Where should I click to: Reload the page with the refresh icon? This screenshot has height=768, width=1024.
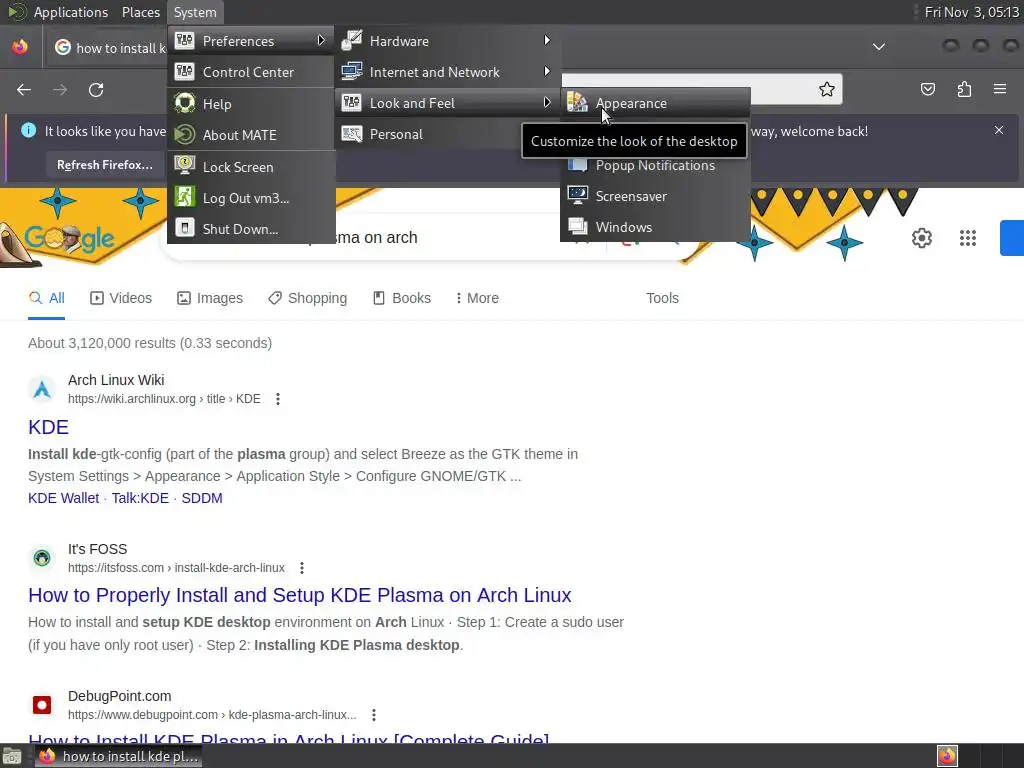point(96,89)
